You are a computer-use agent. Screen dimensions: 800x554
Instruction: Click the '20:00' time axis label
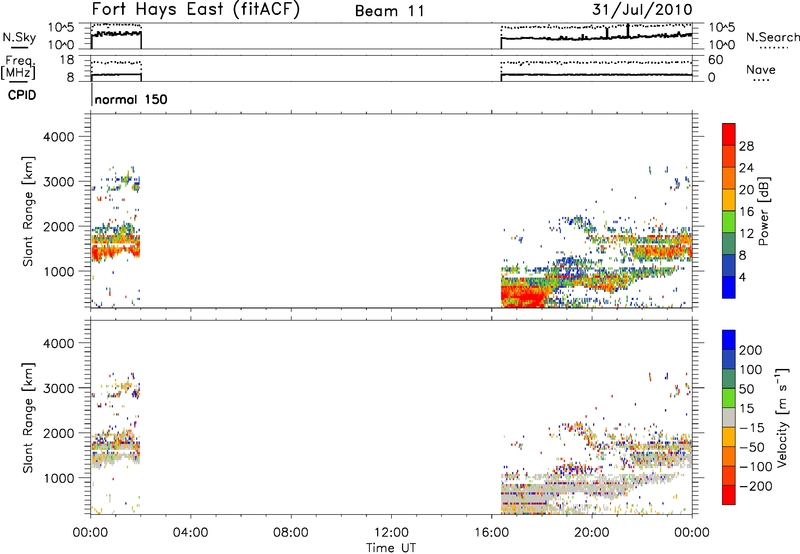point(591,533)
